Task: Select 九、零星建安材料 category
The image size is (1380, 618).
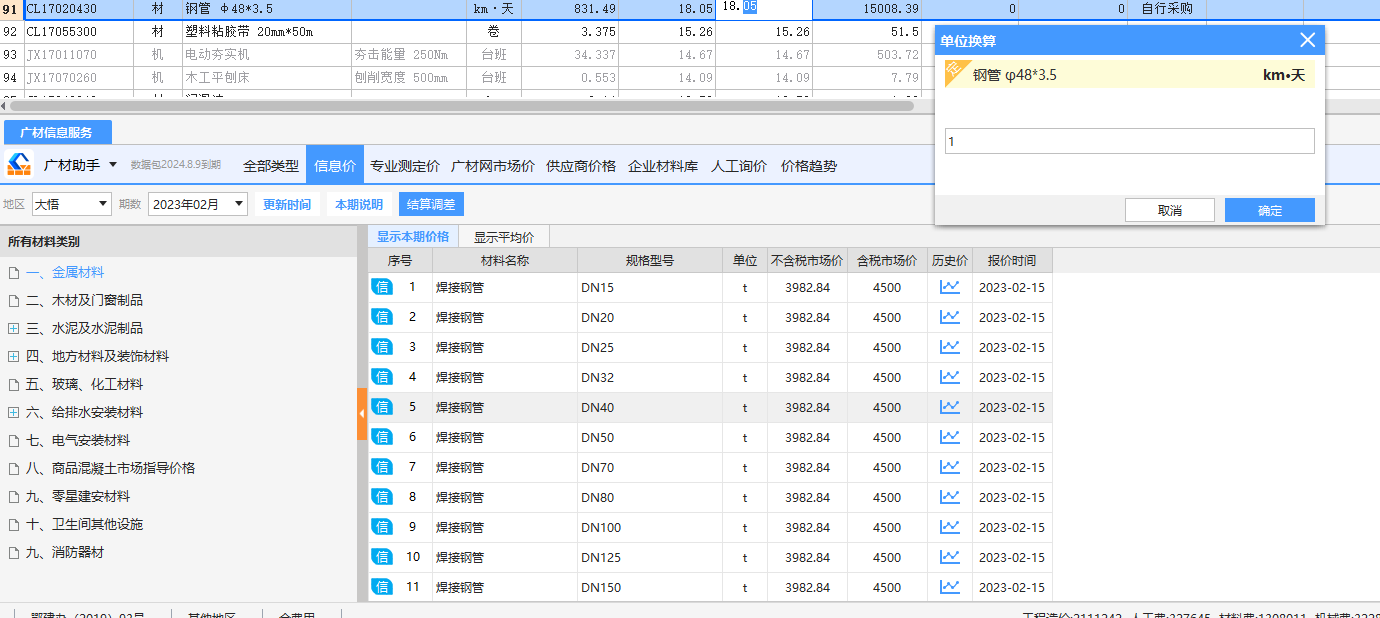Action: (78, 496)
